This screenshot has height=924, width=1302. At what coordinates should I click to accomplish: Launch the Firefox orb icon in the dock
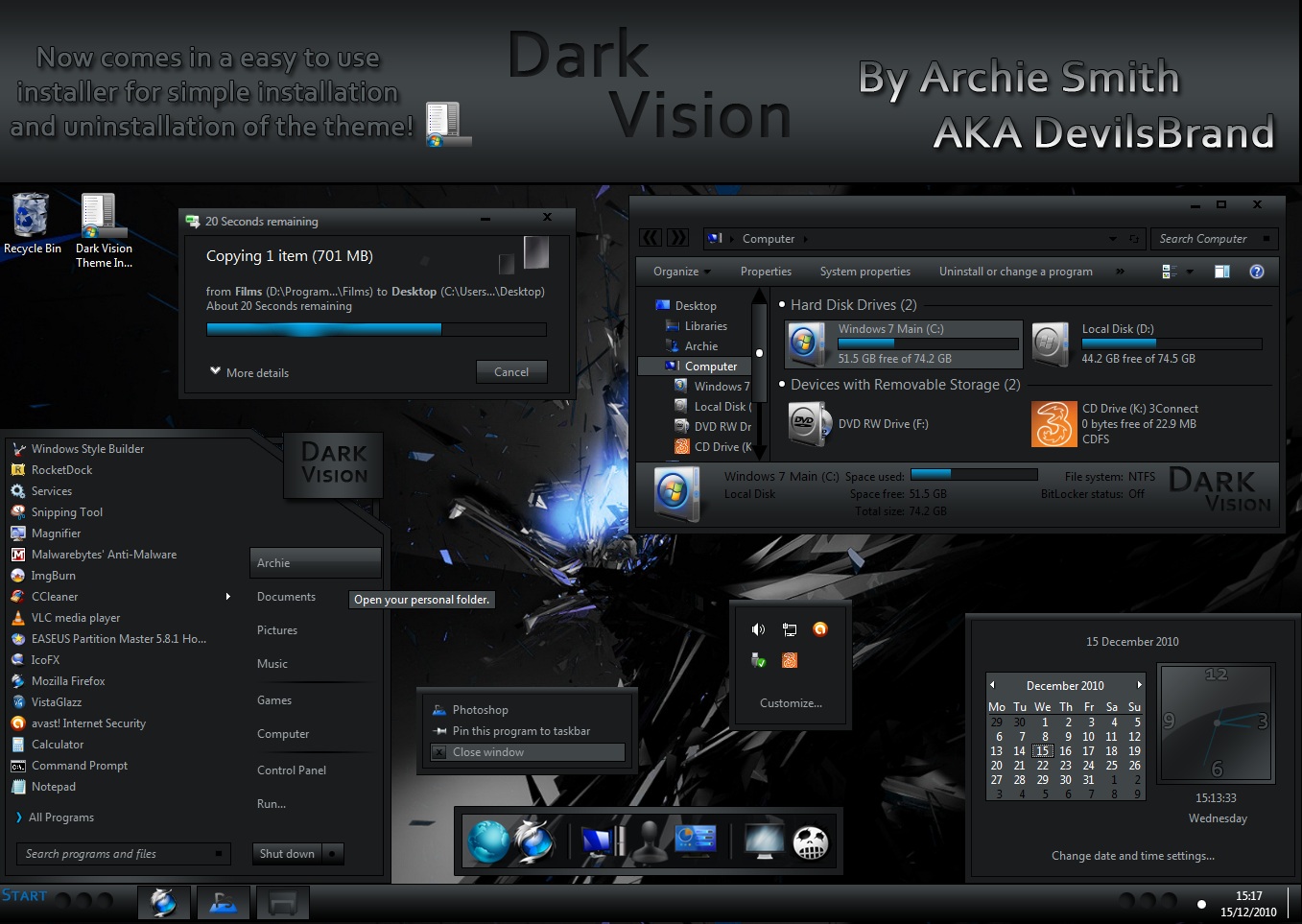click(x=533, y=841)
